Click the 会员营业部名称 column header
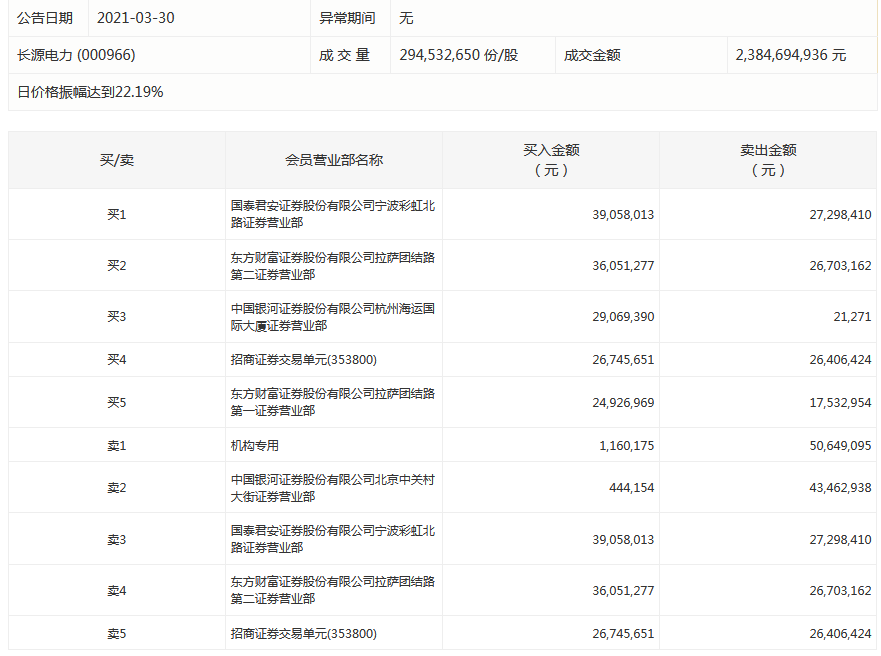 334,160
